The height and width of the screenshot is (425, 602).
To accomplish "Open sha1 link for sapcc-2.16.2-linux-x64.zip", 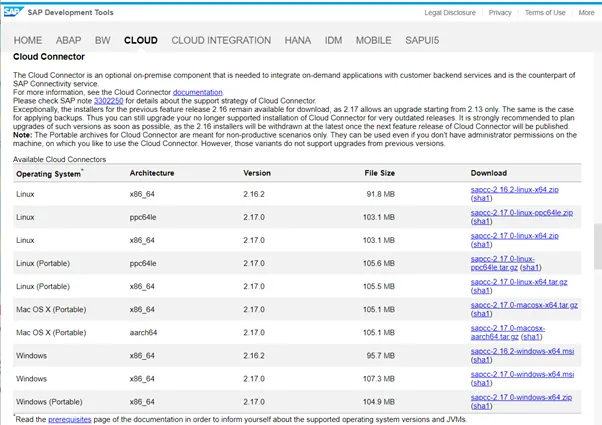I will click(481, 198).
